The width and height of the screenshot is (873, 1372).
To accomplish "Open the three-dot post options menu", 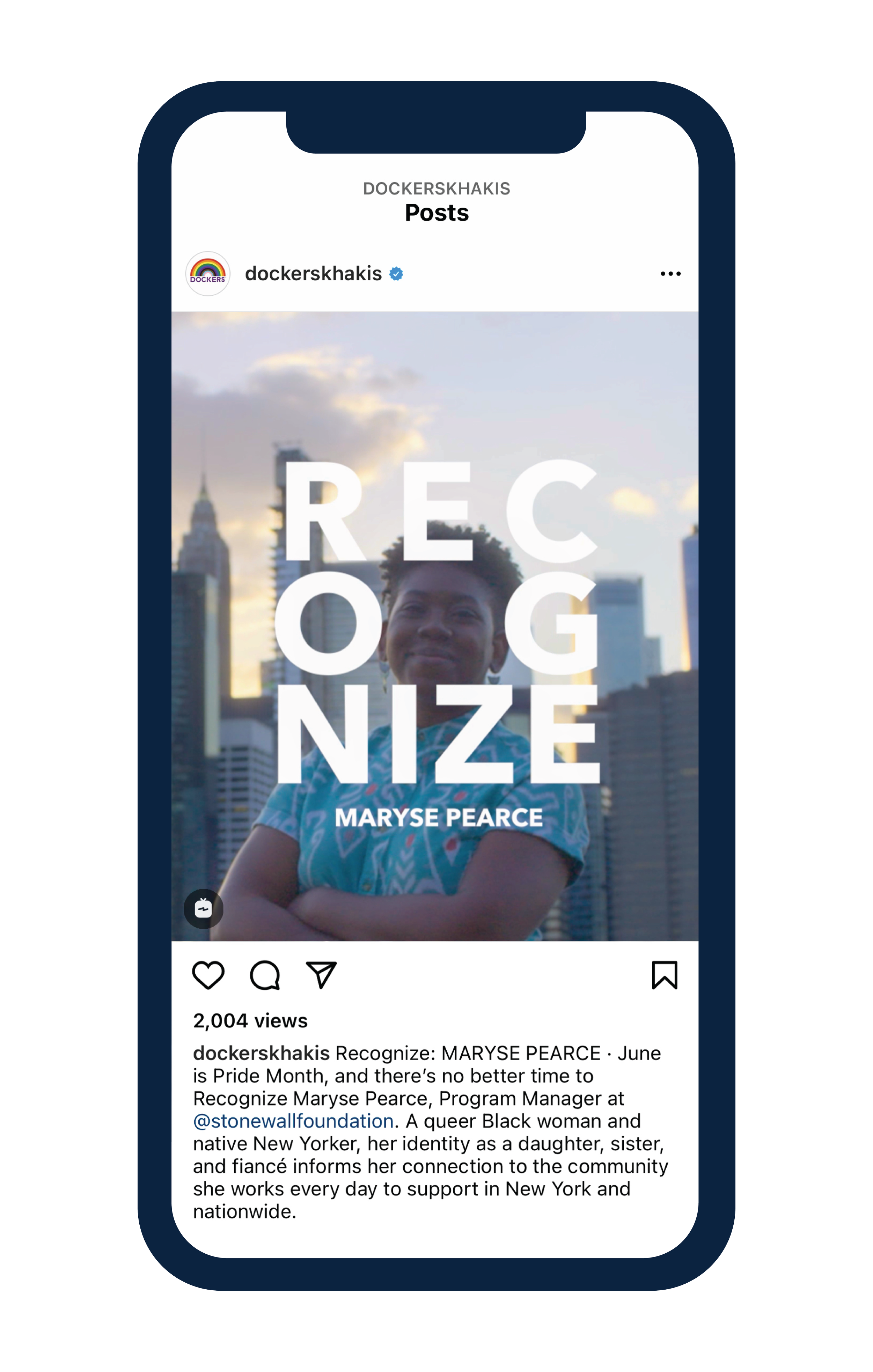I will [x=671, y=274].
